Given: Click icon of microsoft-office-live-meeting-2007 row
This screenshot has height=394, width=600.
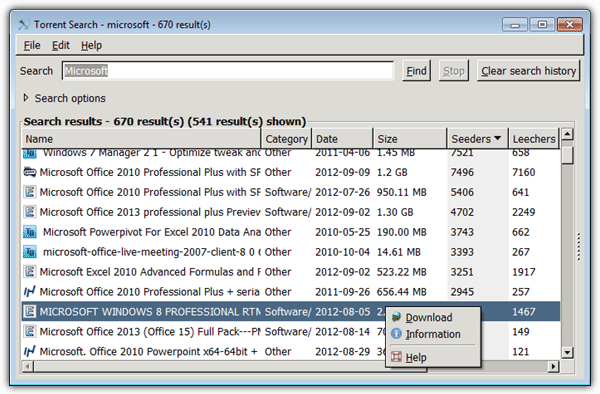Looking at the screenshot, I should [x=30, y=252].
